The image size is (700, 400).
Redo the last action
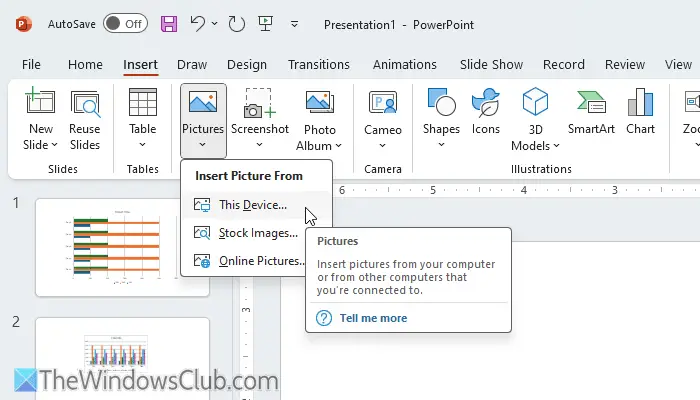tap(236, 24)
